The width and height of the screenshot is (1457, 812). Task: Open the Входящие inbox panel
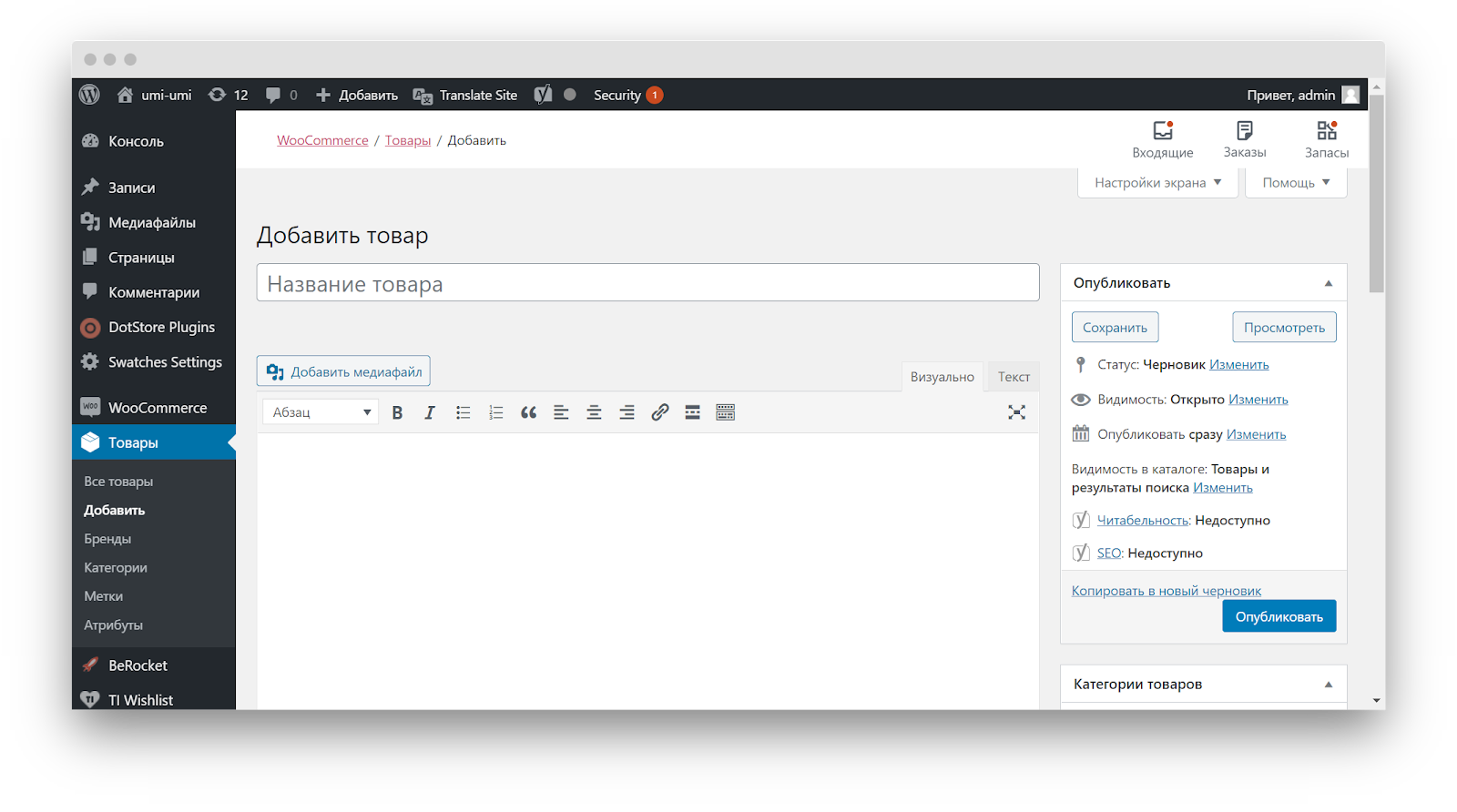pyautogui.click(x=1163, y=139)
